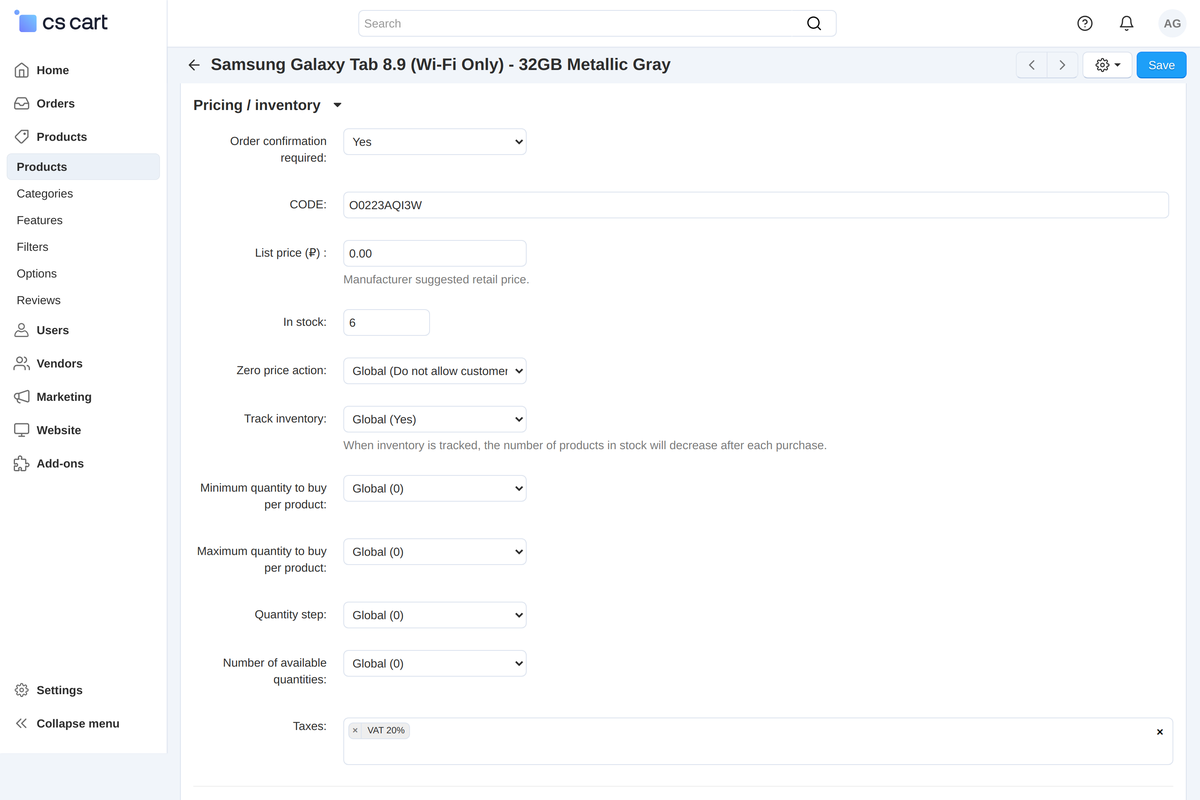Image resolution: width=1200 pixels, height=800 pixels.
Task: Click 'Manufacturer suggested retail price.' hint text
Action: point(436,280)
